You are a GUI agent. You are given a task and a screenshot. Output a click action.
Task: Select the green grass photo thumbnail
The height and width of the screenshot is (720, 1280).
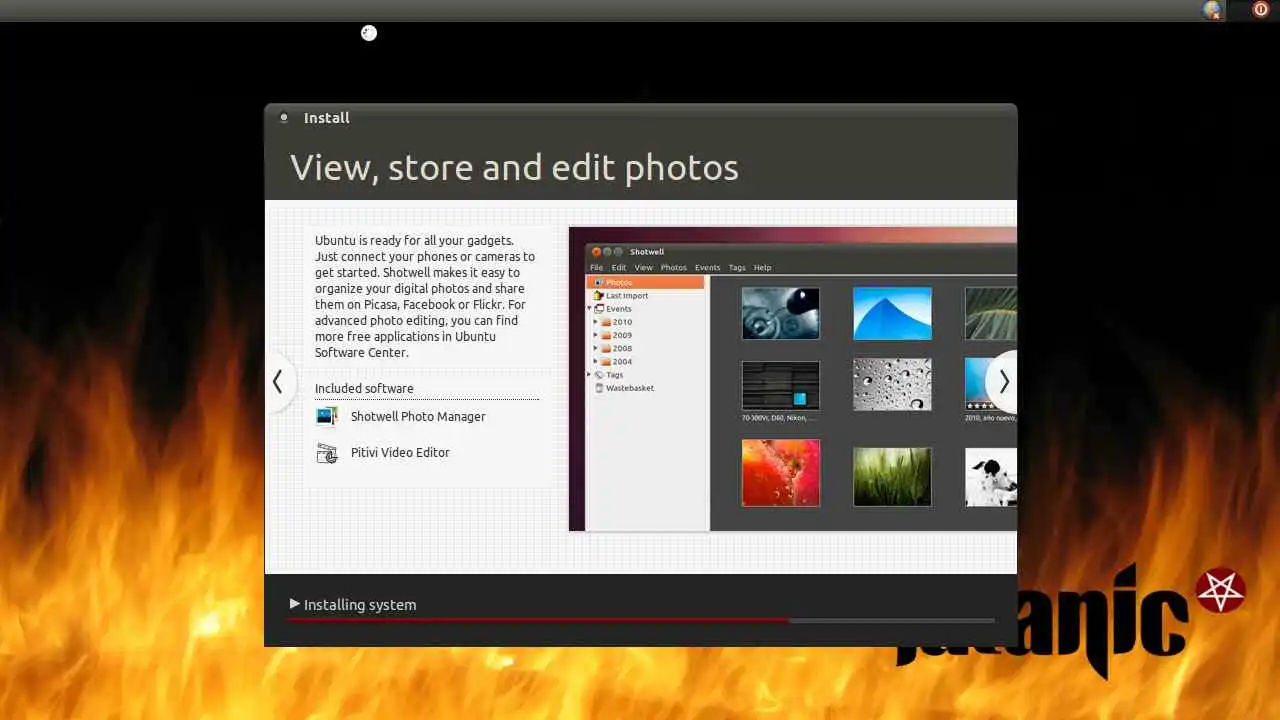892,477
